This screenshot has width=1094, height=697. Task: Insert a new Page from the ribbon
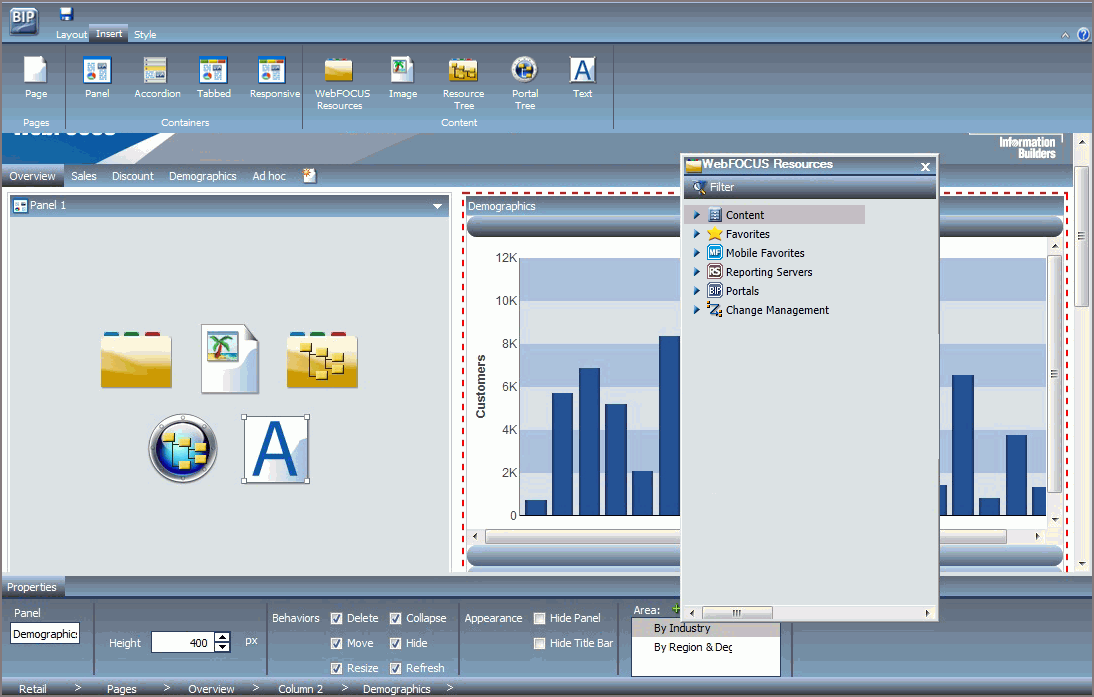click(36, 77)
